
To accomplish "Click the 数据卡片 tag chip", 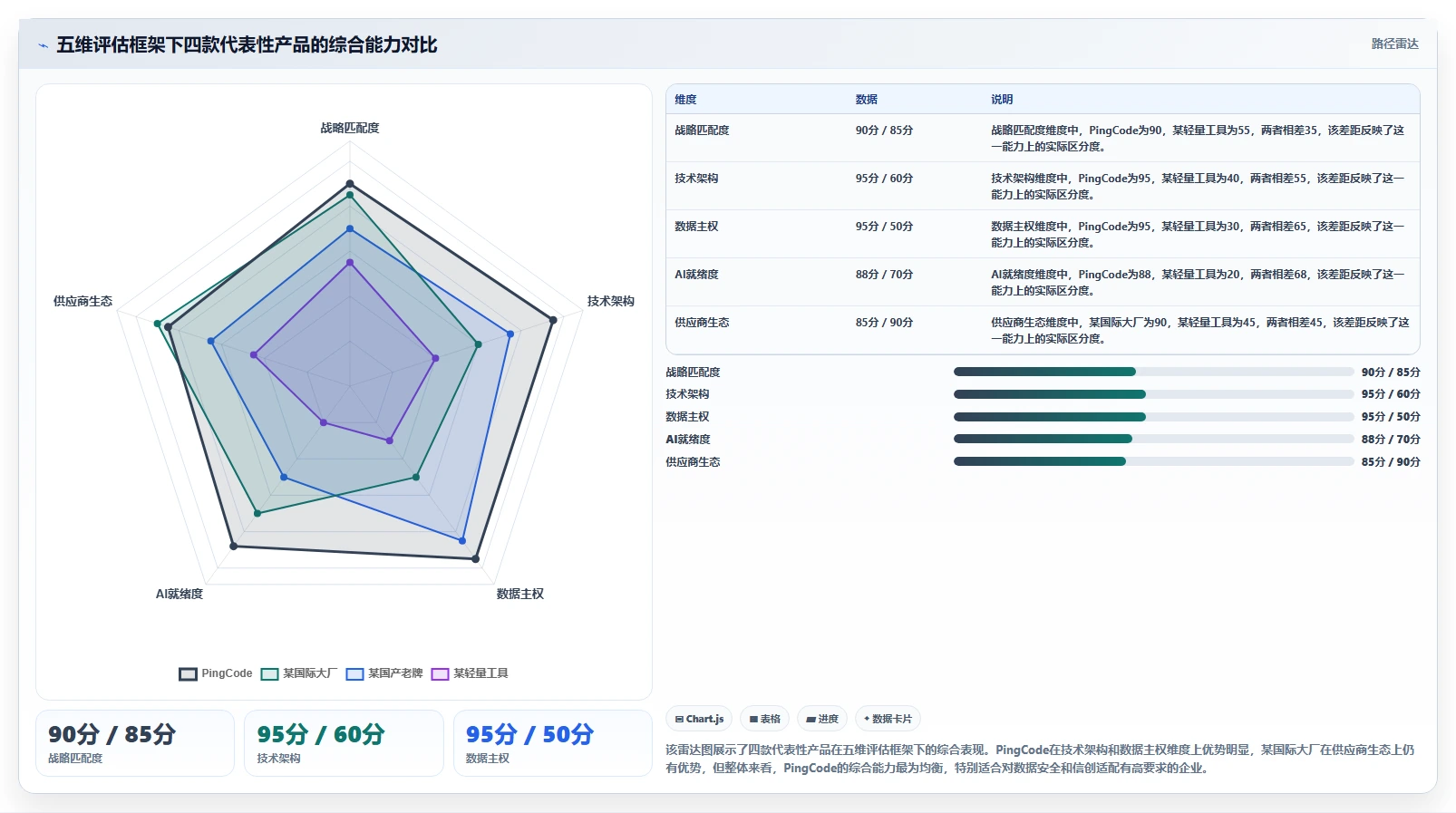I will [x=888, y=719].
